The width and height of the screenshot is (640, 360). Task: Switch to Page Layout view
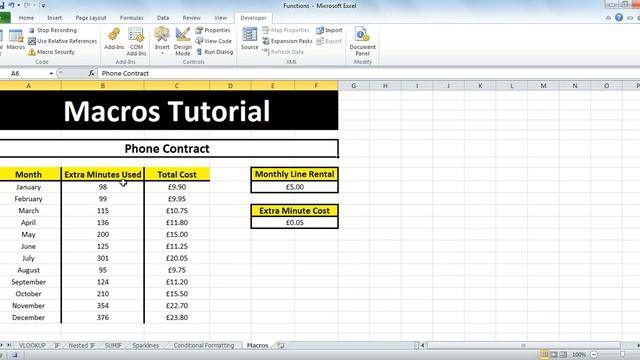pos(554,354)
